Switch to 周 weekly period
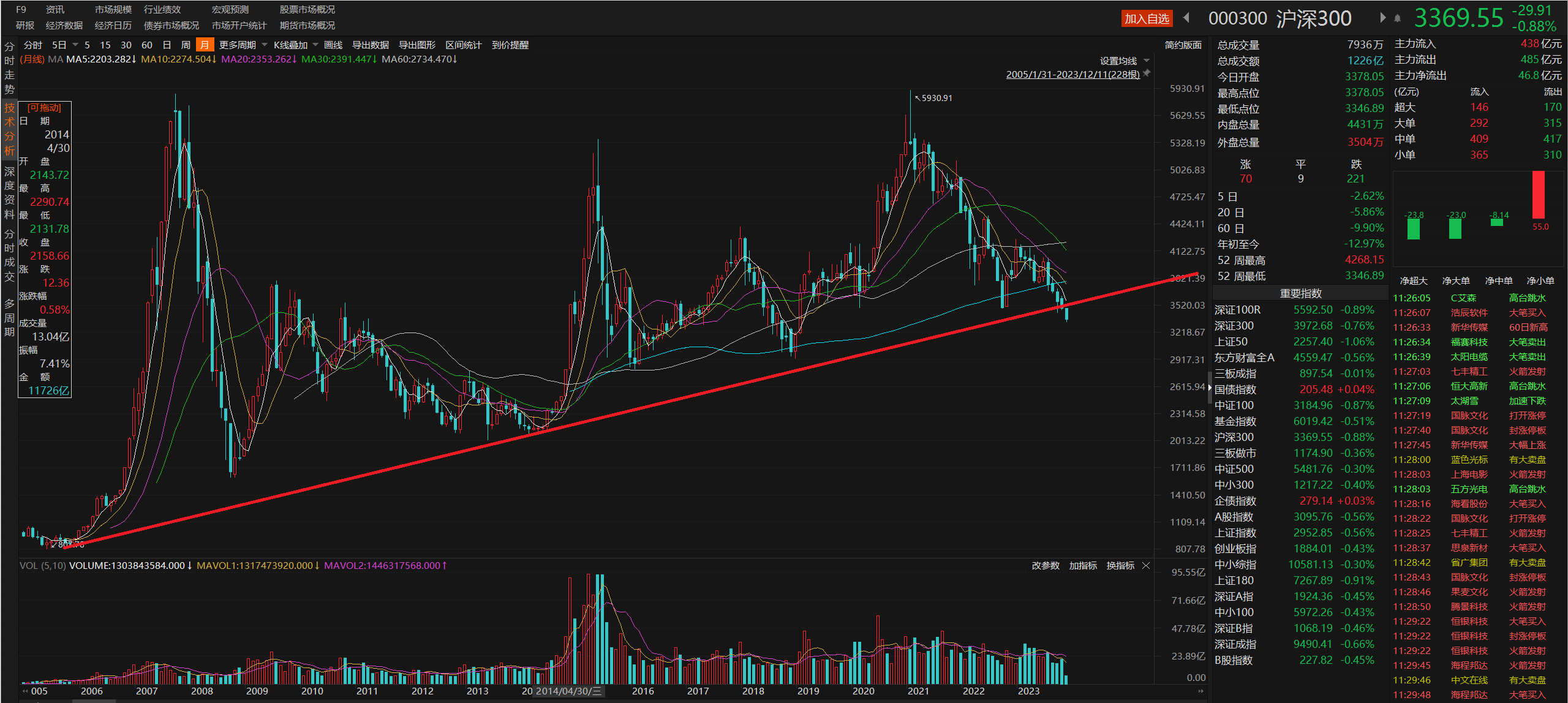Viewport: 1568px width, 703px height. click(186, 45)
